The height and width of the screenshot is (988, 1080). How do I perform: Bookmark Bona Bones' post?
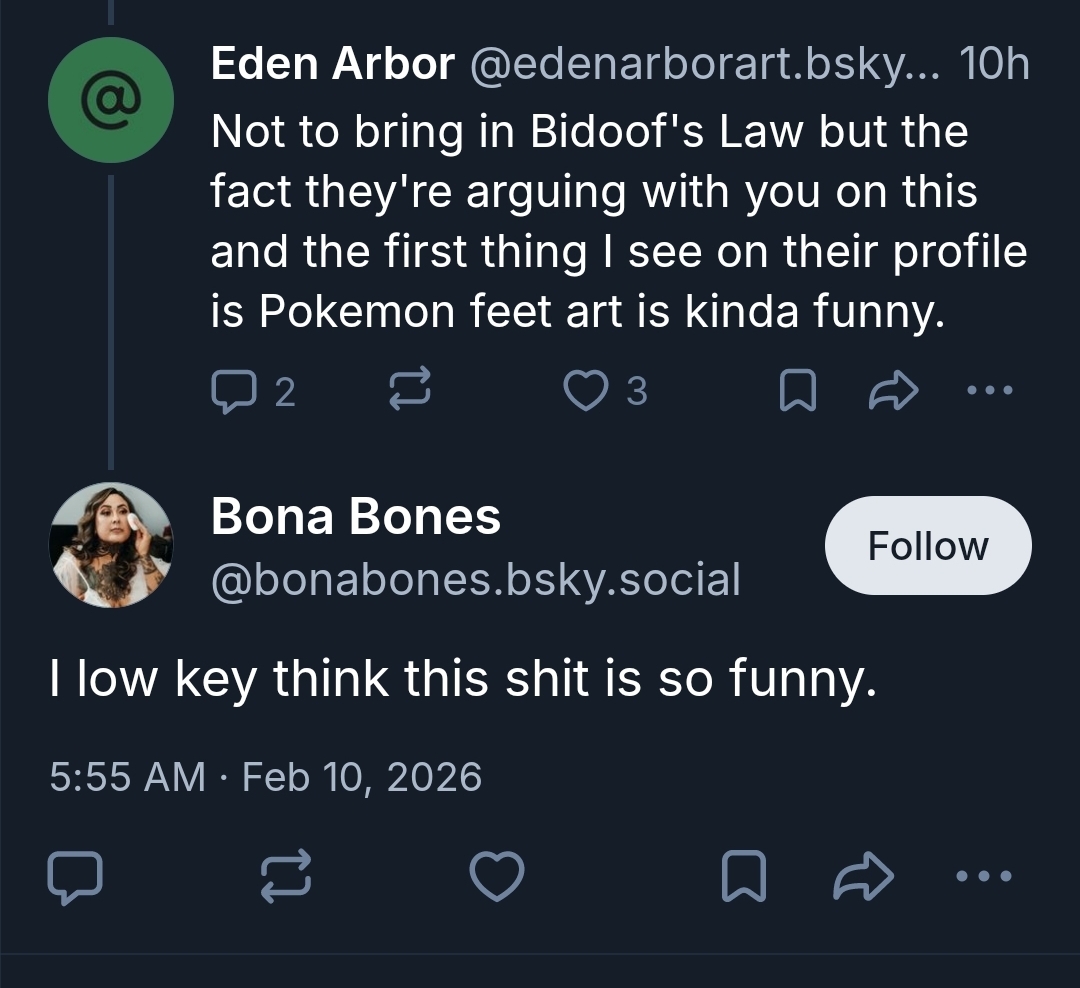743,878
